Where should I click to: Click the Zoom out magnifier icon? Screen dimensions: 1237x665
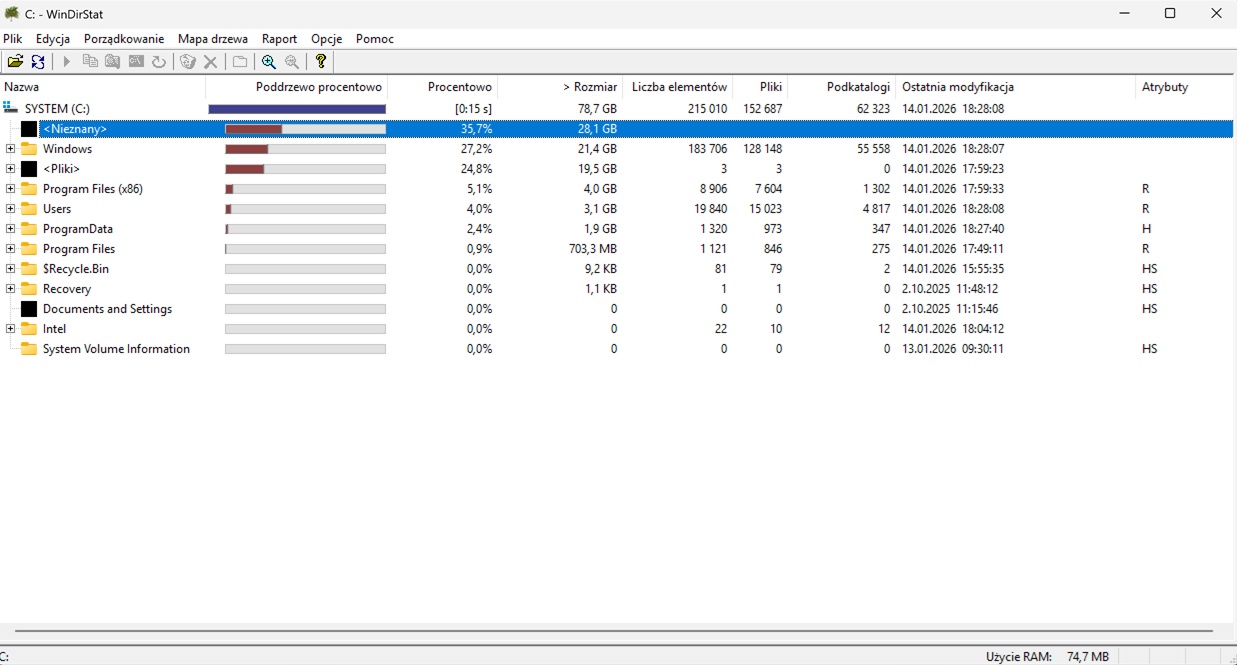tap(292, 62)
